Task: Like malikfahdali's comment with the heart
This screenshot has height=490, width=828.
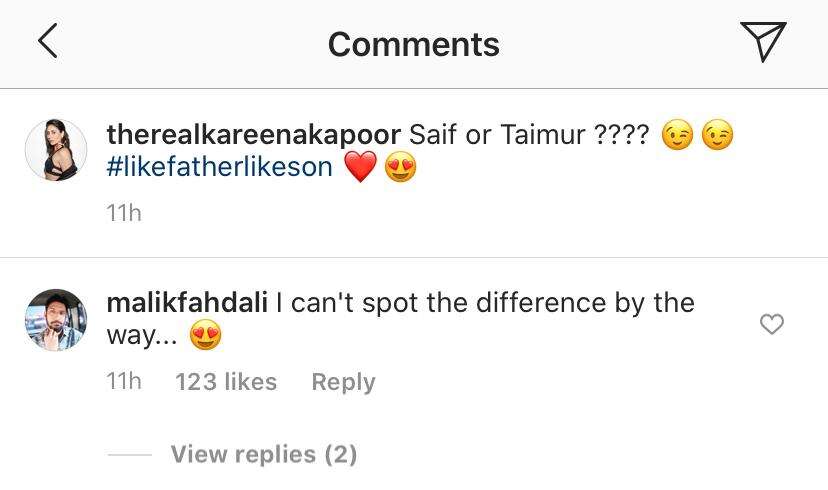Action: (x=771, y=324)
